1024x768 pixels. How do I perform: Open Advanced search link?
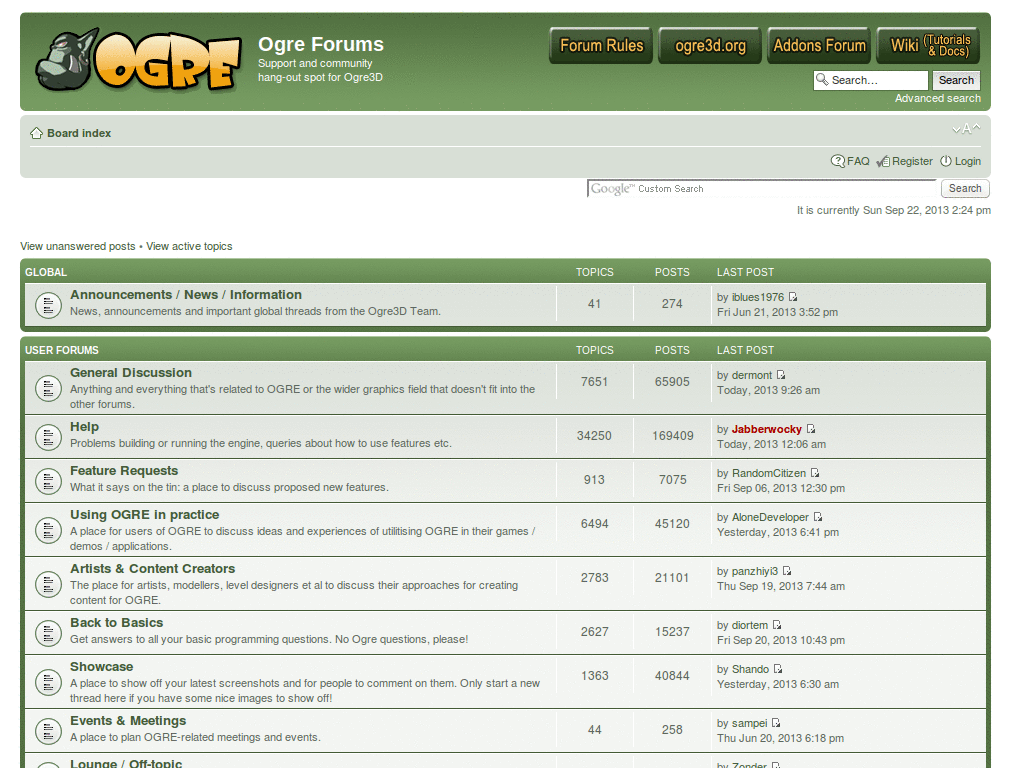point(938,98)
